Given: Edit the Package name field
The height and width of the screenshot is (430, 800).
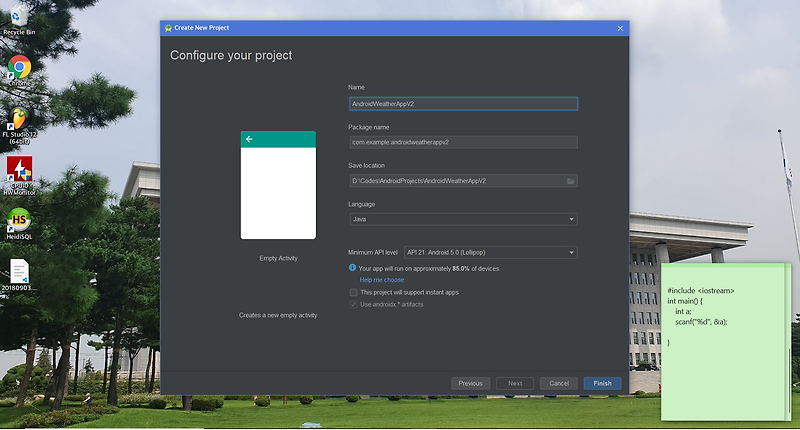Looking at the screenshot, I should (x=463, y=142).
